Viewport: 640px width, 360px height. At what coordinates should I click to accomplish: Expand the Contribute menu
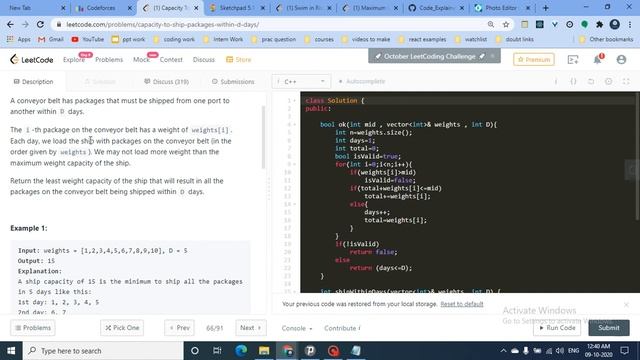[x=342, y=328]
